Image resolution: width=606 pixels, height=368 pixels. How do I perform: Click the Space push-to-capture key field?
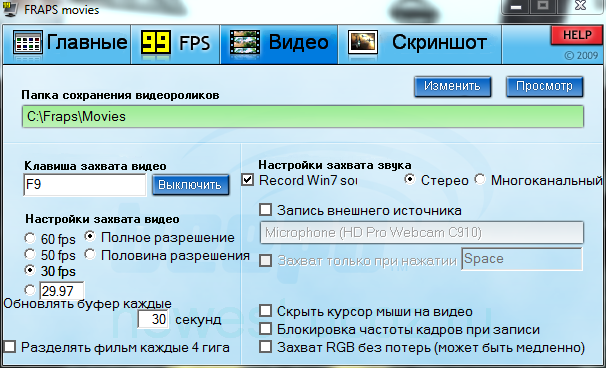[x=522, y=259]
